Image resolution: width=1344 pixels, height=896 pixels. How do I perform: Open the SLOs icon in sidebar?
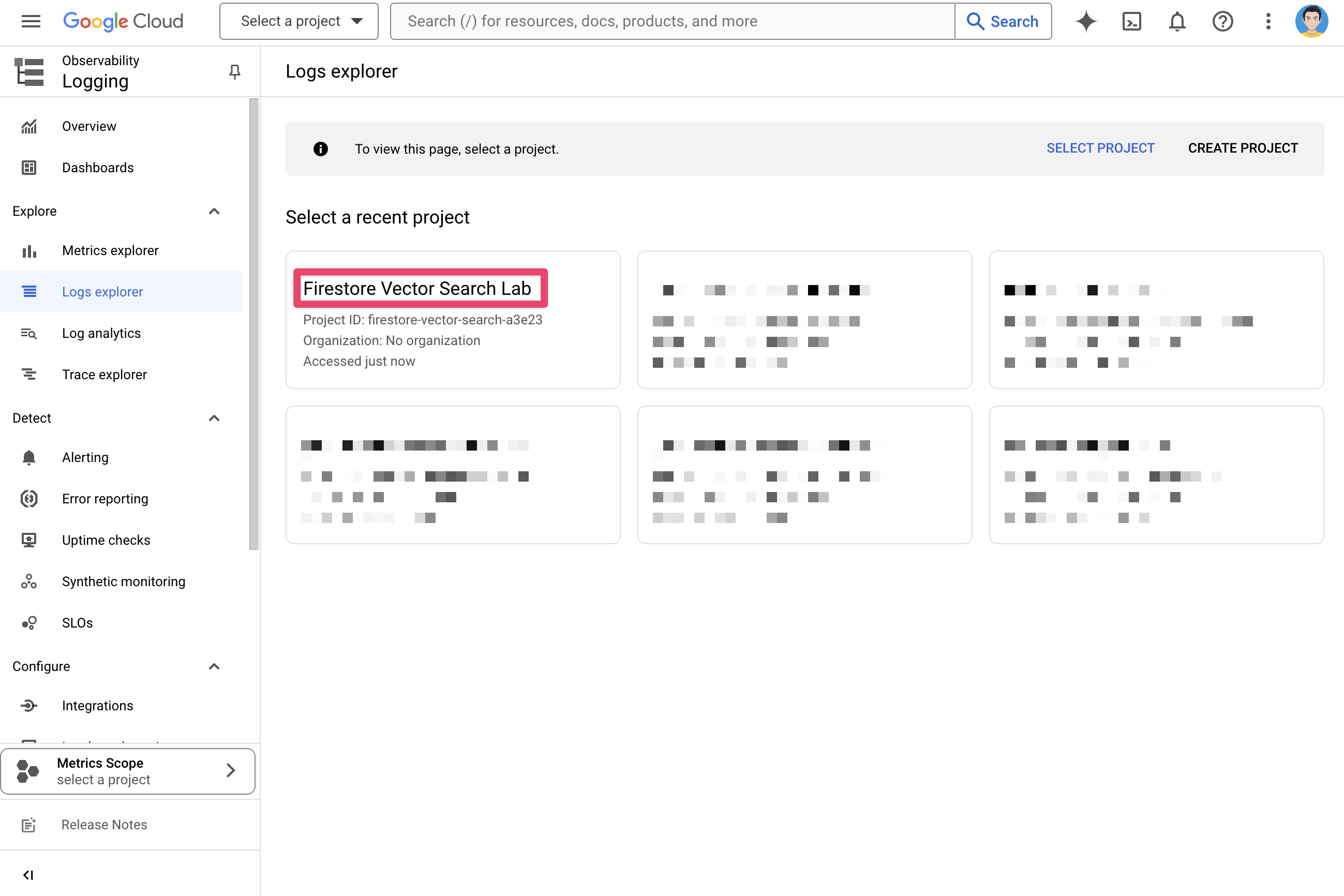pos(28,622)
